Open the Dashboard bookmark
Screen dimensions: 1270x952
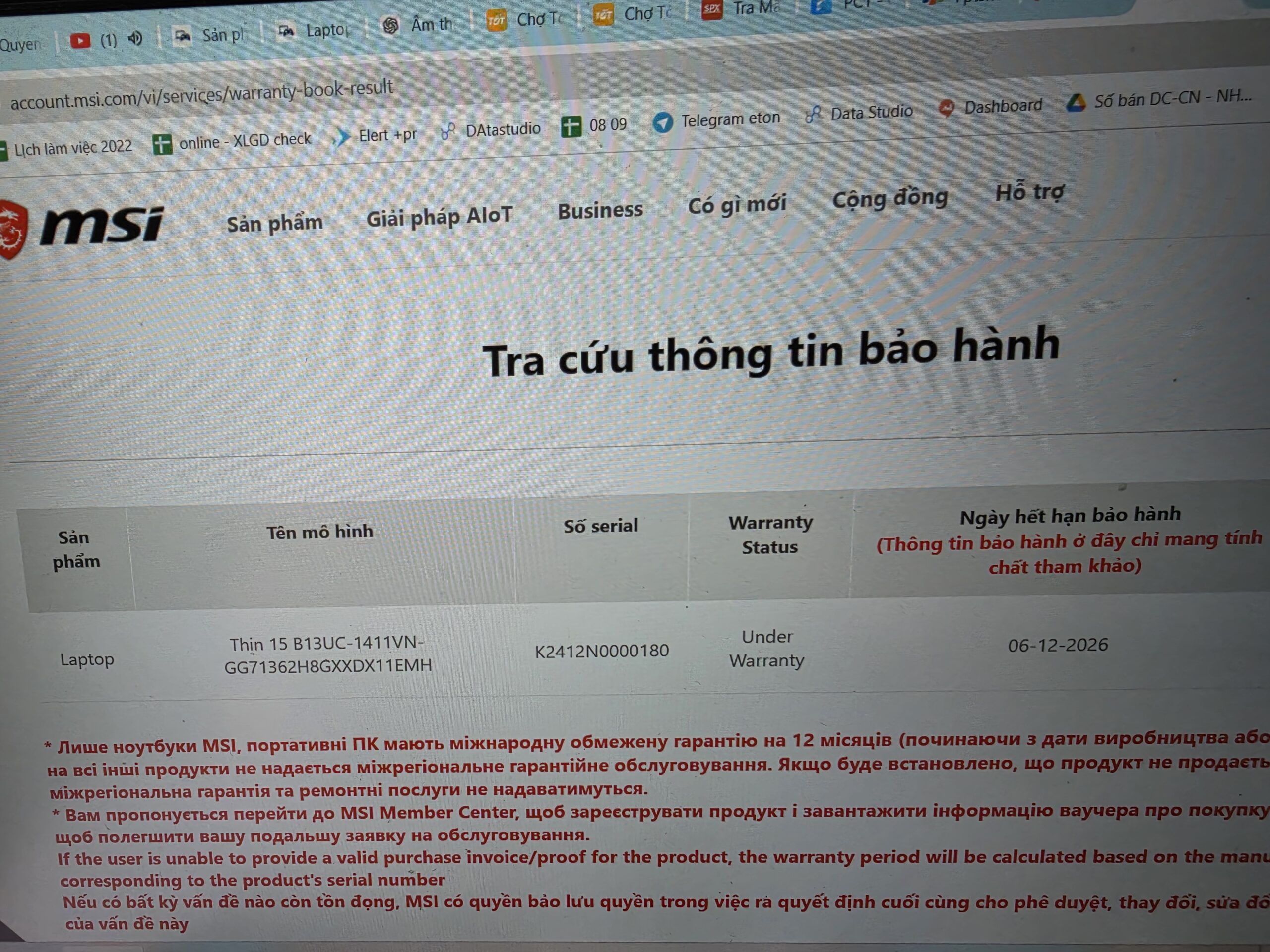[990, 107]
